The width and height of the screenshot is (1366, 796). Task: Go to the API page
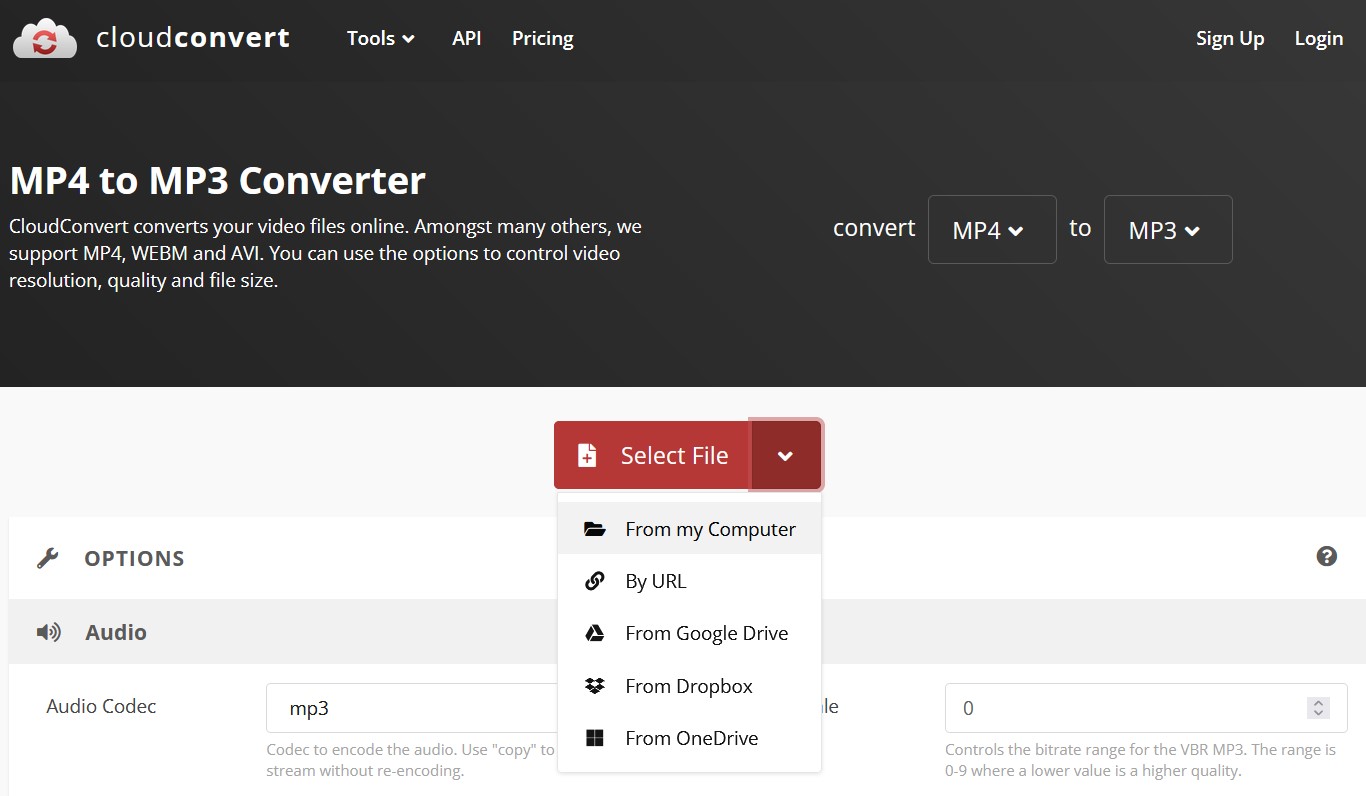[x=467, y=38]
